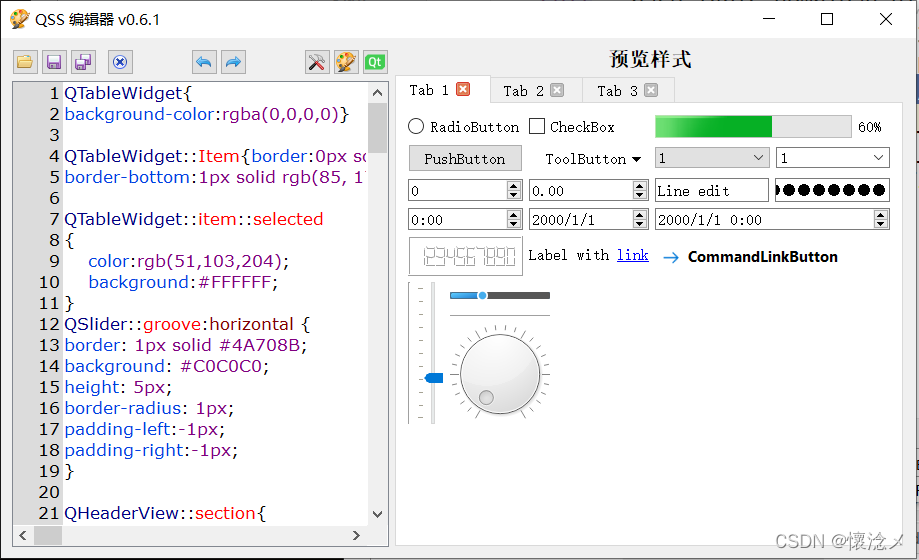Tick the CheckBox option
The height and width of the screenshot is (560, 919).
[572, 127]
